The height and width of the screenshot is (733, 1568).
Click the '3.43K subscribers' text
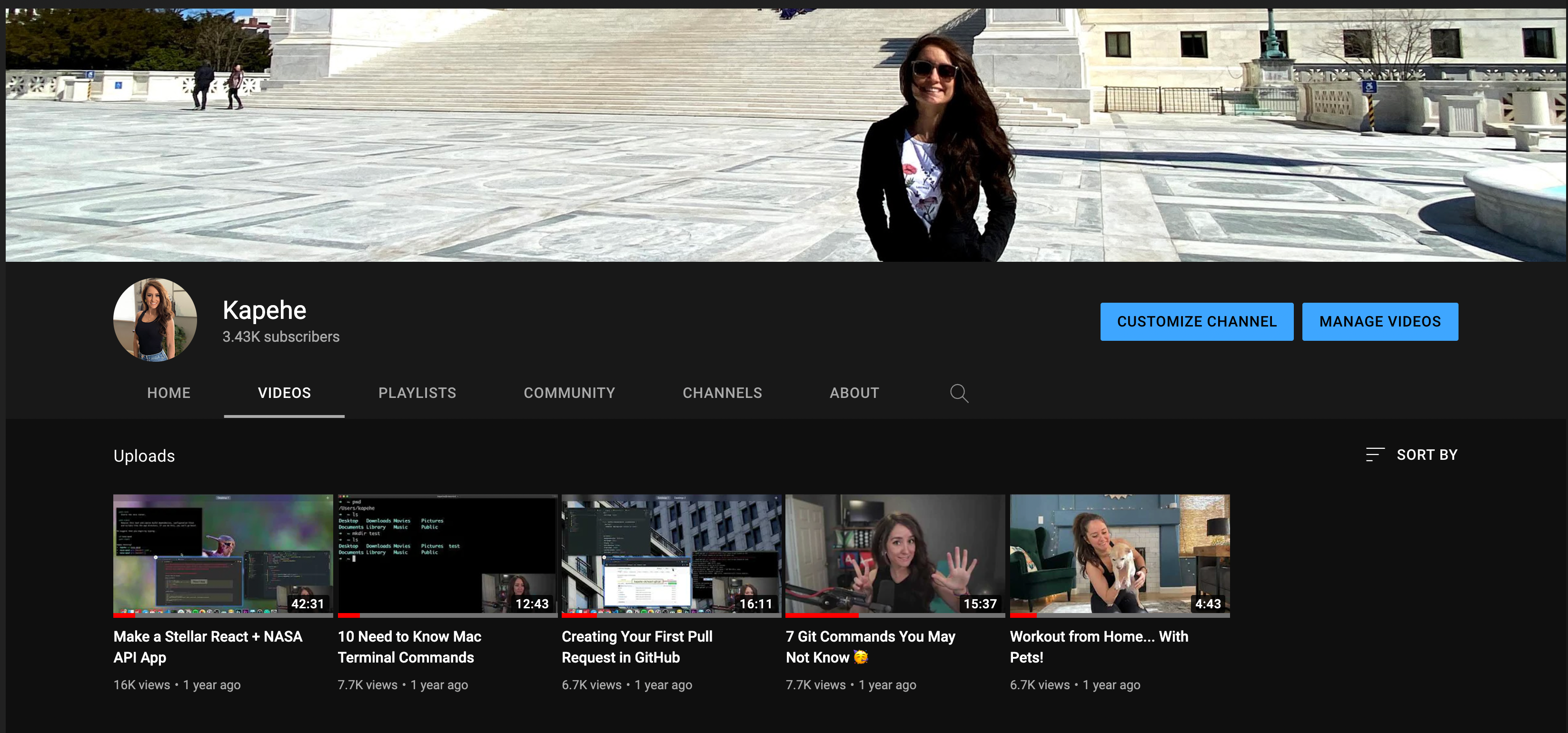coord(280,337)
